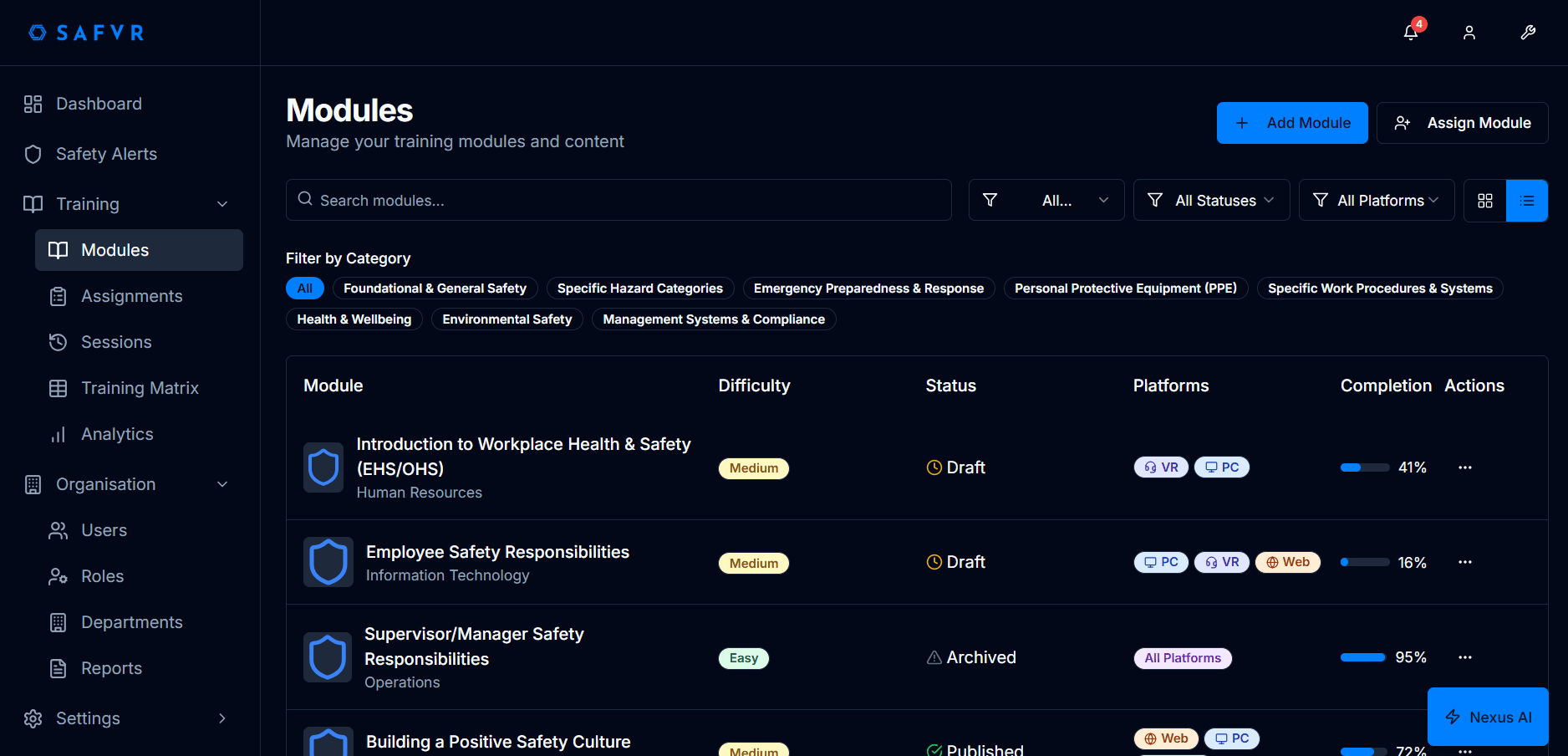Click the Assign Module button

1463,123
